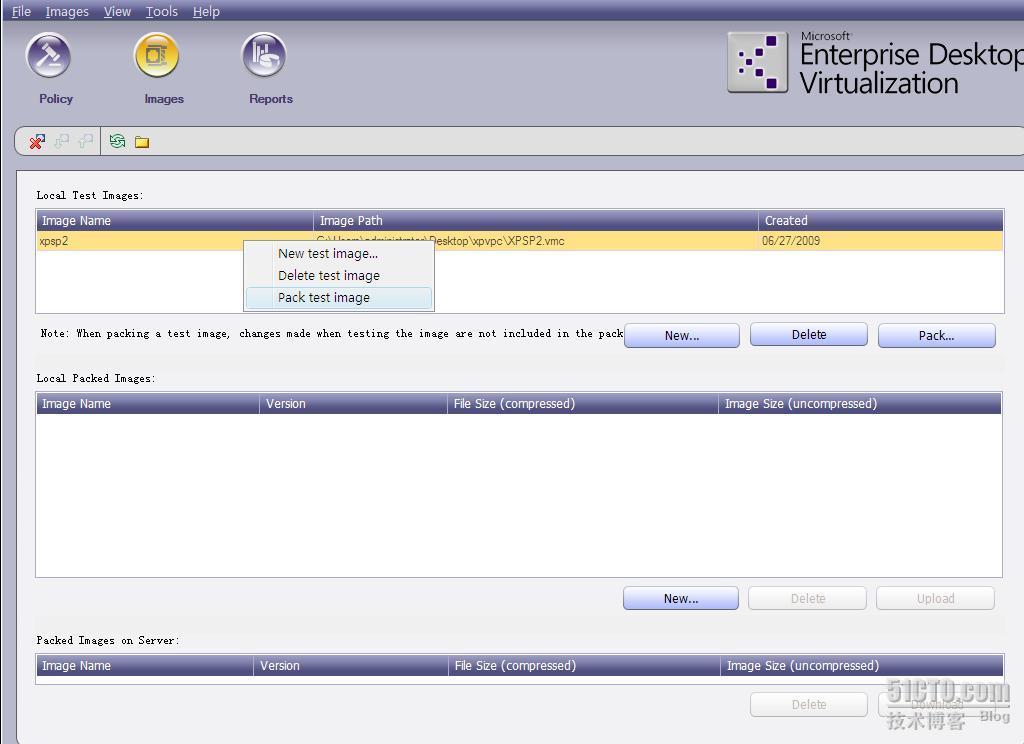Open the File menu
The height and width of the screenshot is (744, 1024).
click(x=21, y=11)
